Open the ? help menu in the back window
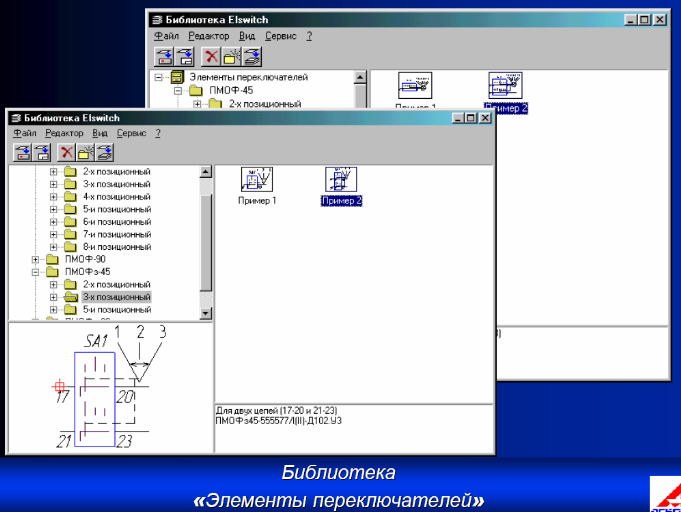Image resolution: width=681 pixels, height=512 pixels. coord(309,36)
